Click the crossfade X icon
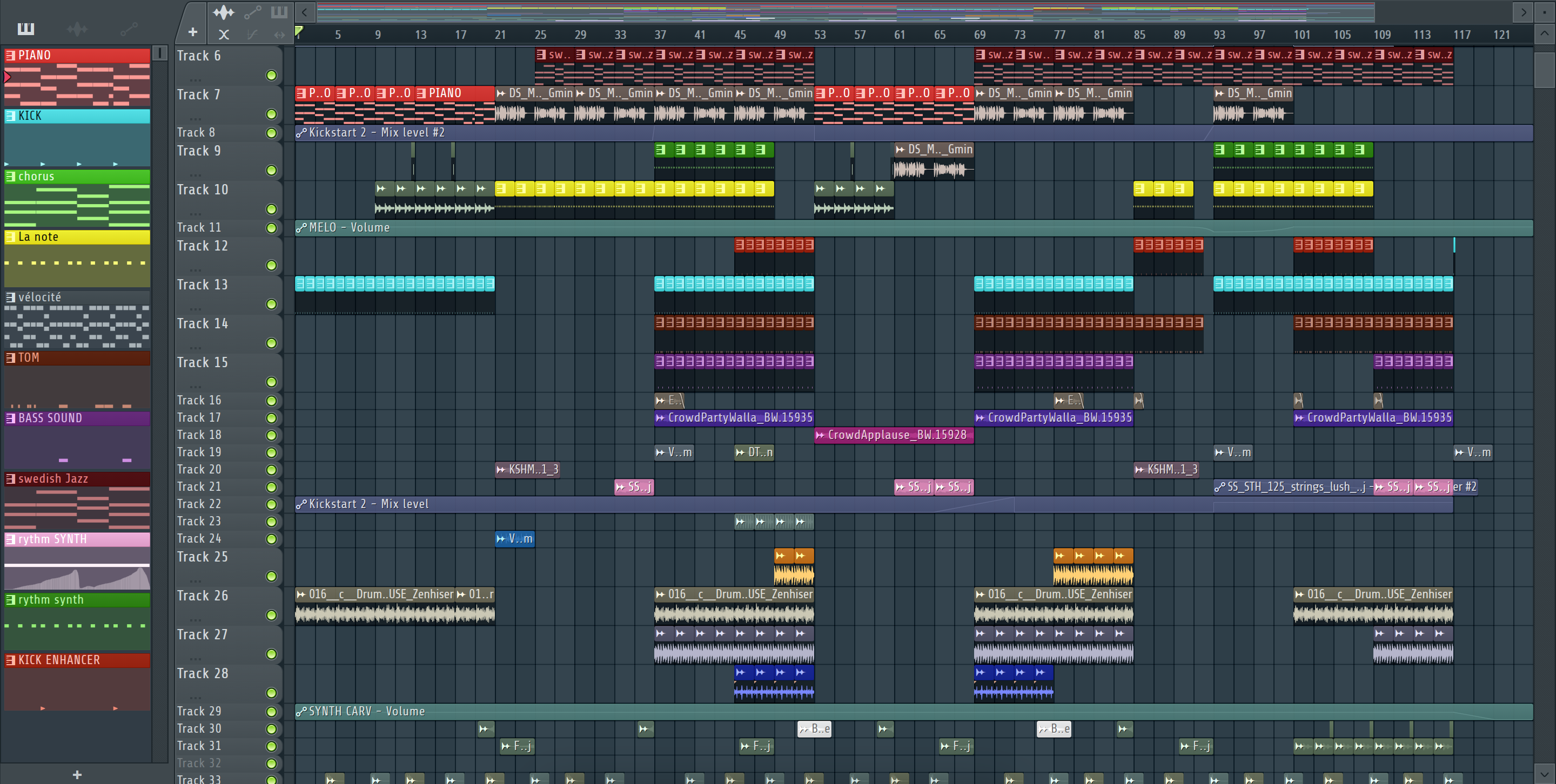Image resolution: width=1556 pixels, height=784 pixels. 224,35
